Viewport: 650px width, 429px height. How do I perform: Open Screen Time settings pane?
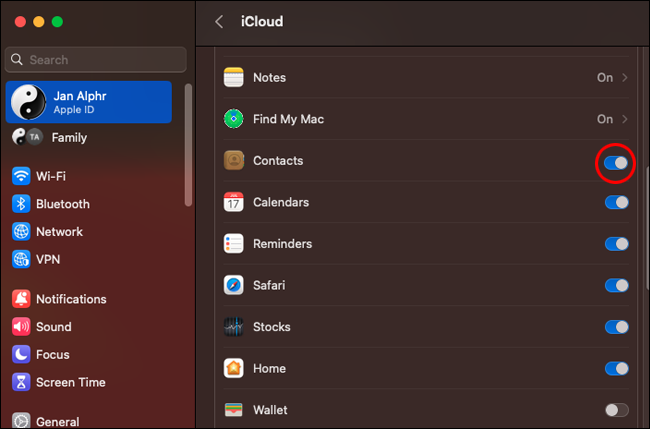(89, 382)
